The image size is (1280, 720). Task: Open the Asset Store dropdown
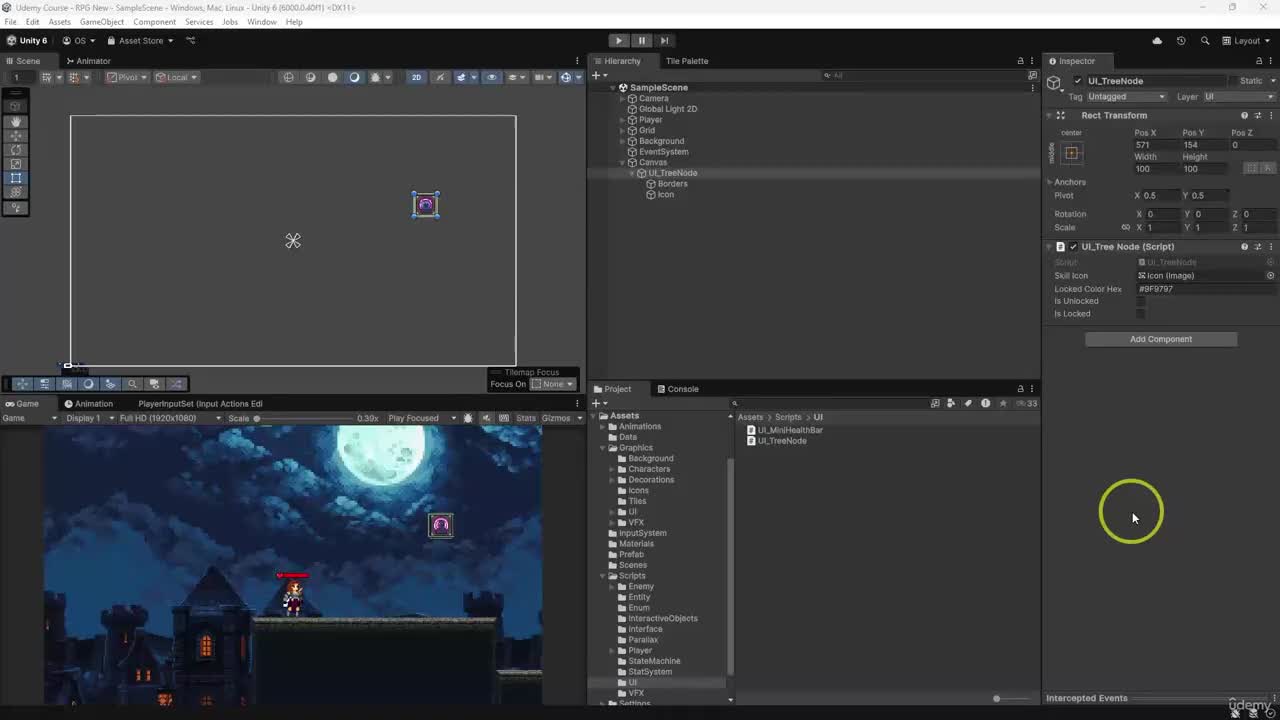coord(140,41)
